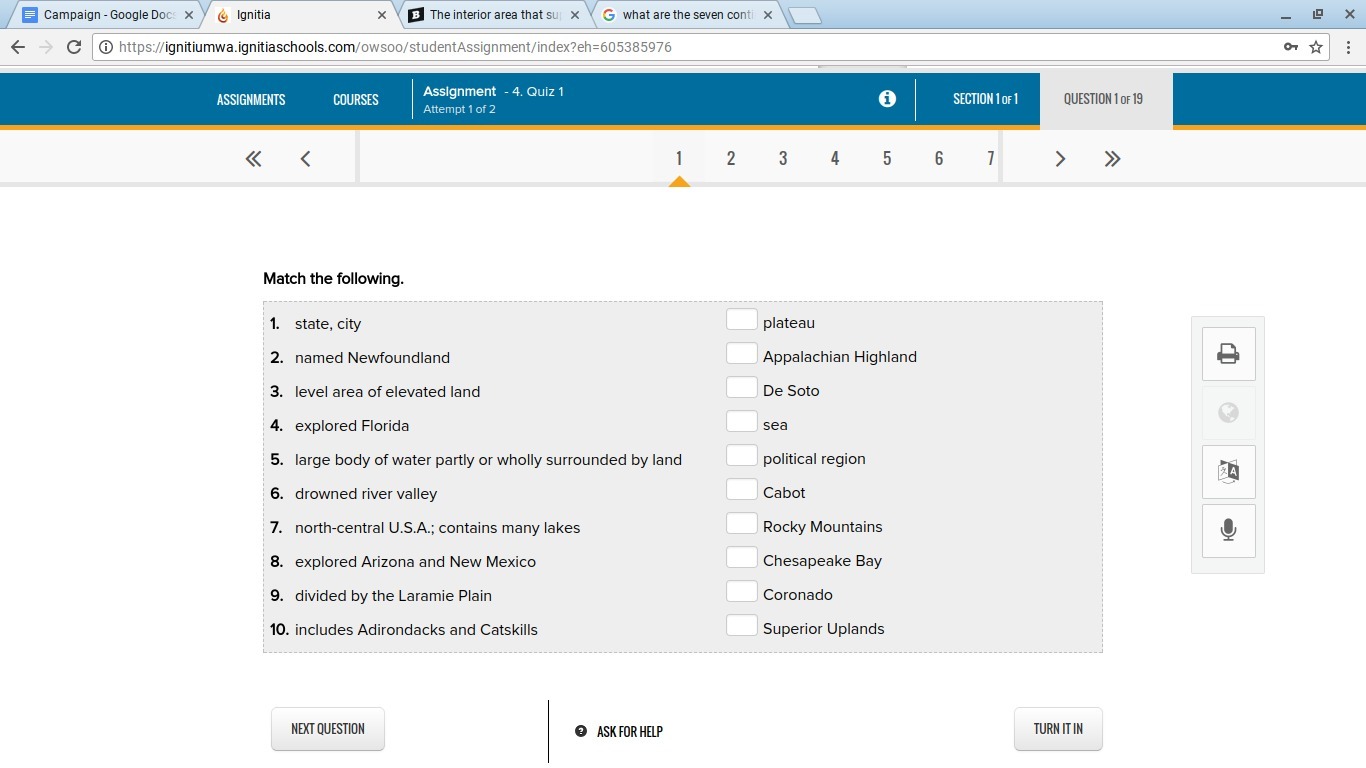Click the browser address bar URL

pos(395,47)
